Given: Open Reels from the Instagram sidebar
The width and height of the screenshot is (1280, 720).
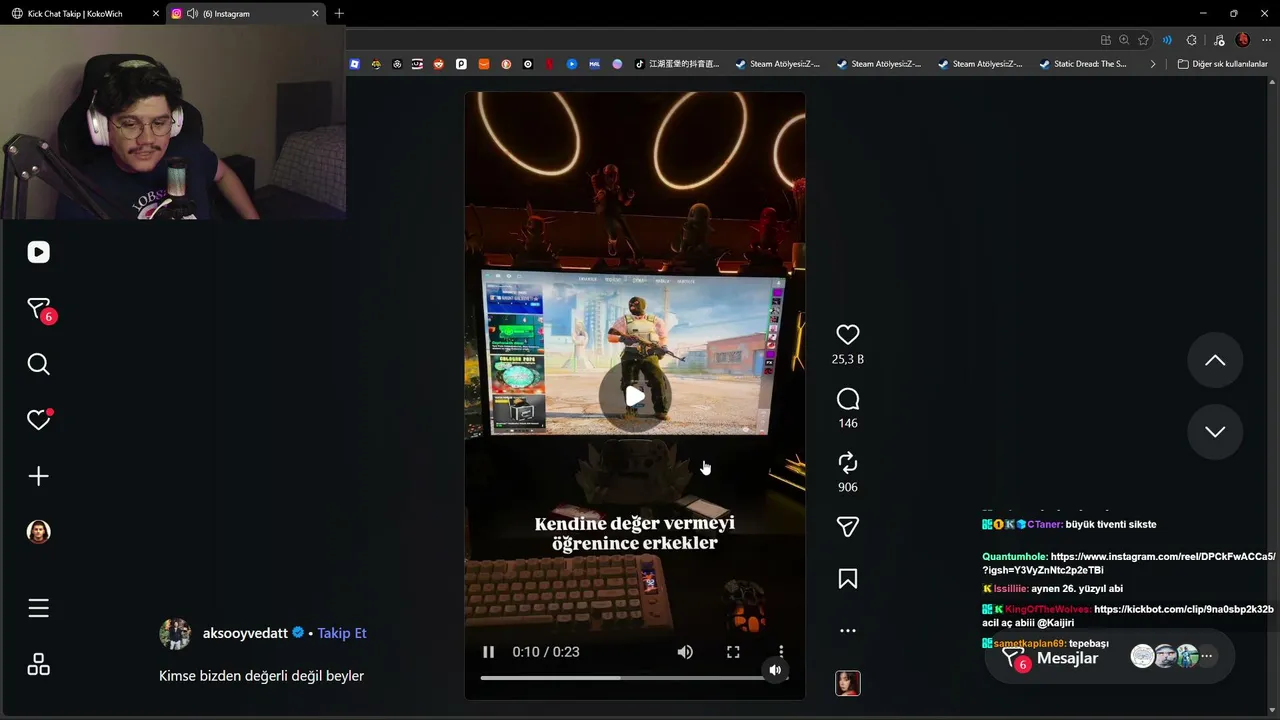Looking at the screenshot, I should pyautogui.click(x=38, y=252).
